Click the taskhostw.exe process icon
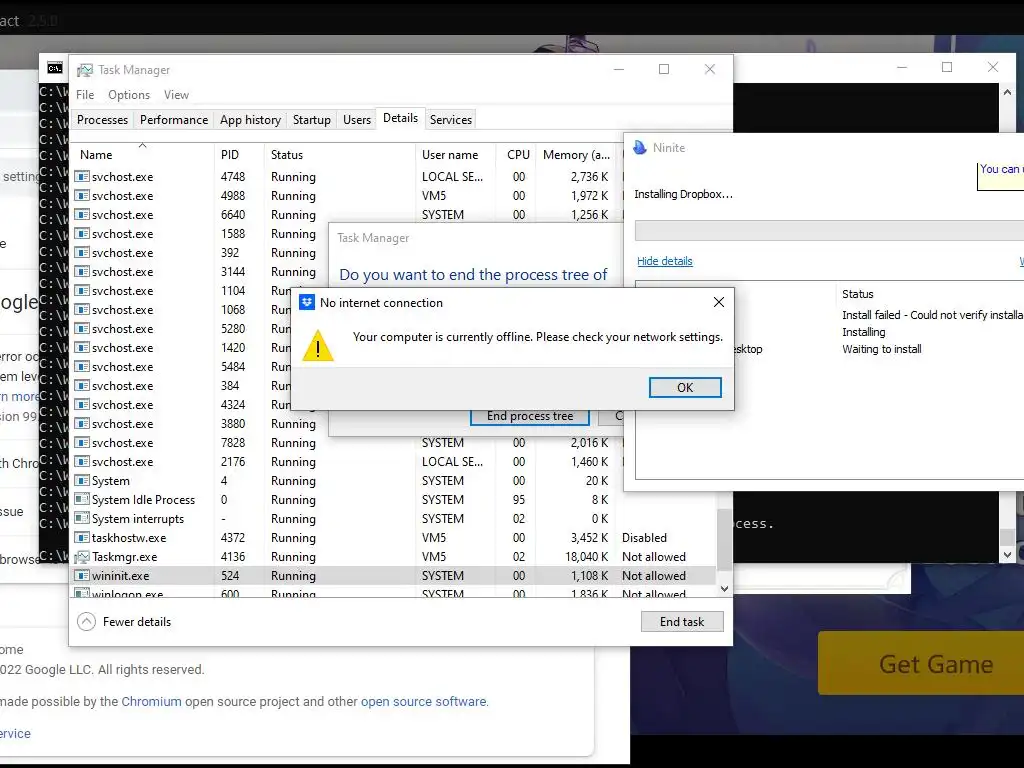The height and width of the screenshot is (768, 1024). pos(82,537)
